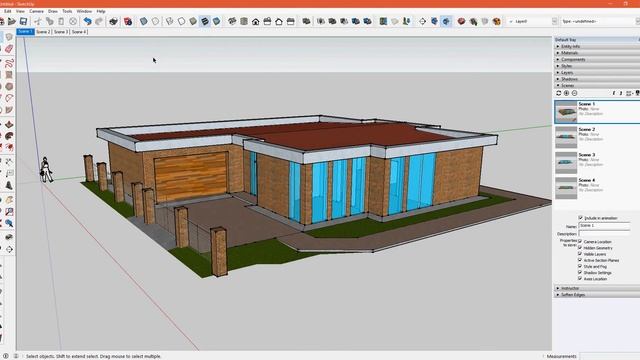Open the Window menu

point(84,11)
